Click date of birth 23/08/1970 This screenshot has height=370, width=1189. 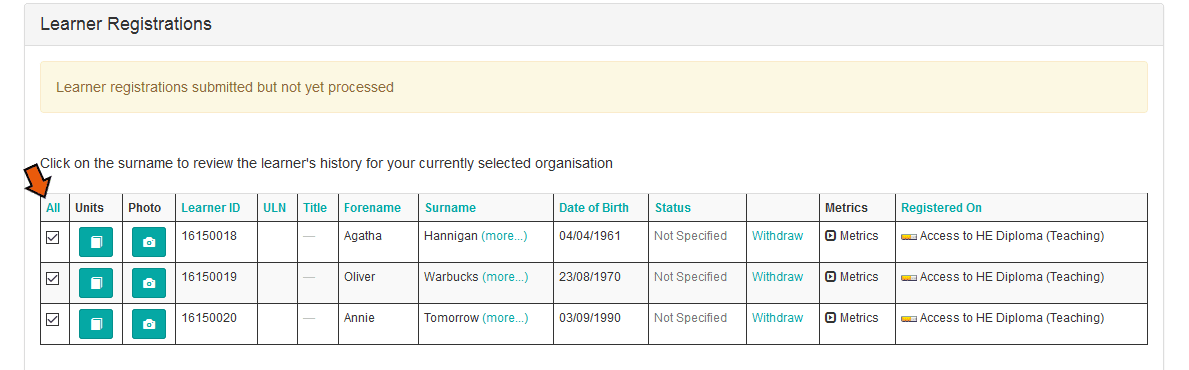pos(590,277)
